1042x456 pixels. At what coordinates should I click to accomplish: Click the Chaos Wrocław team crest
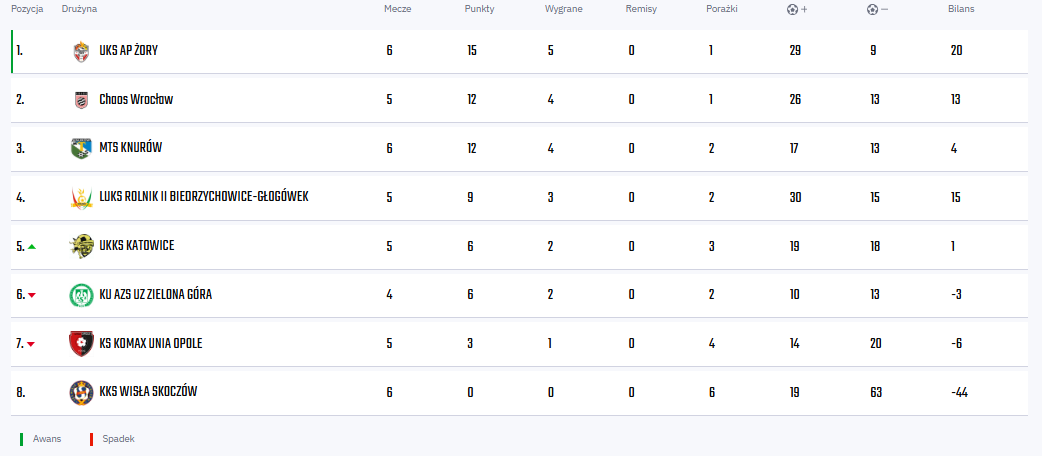point(81,100)
